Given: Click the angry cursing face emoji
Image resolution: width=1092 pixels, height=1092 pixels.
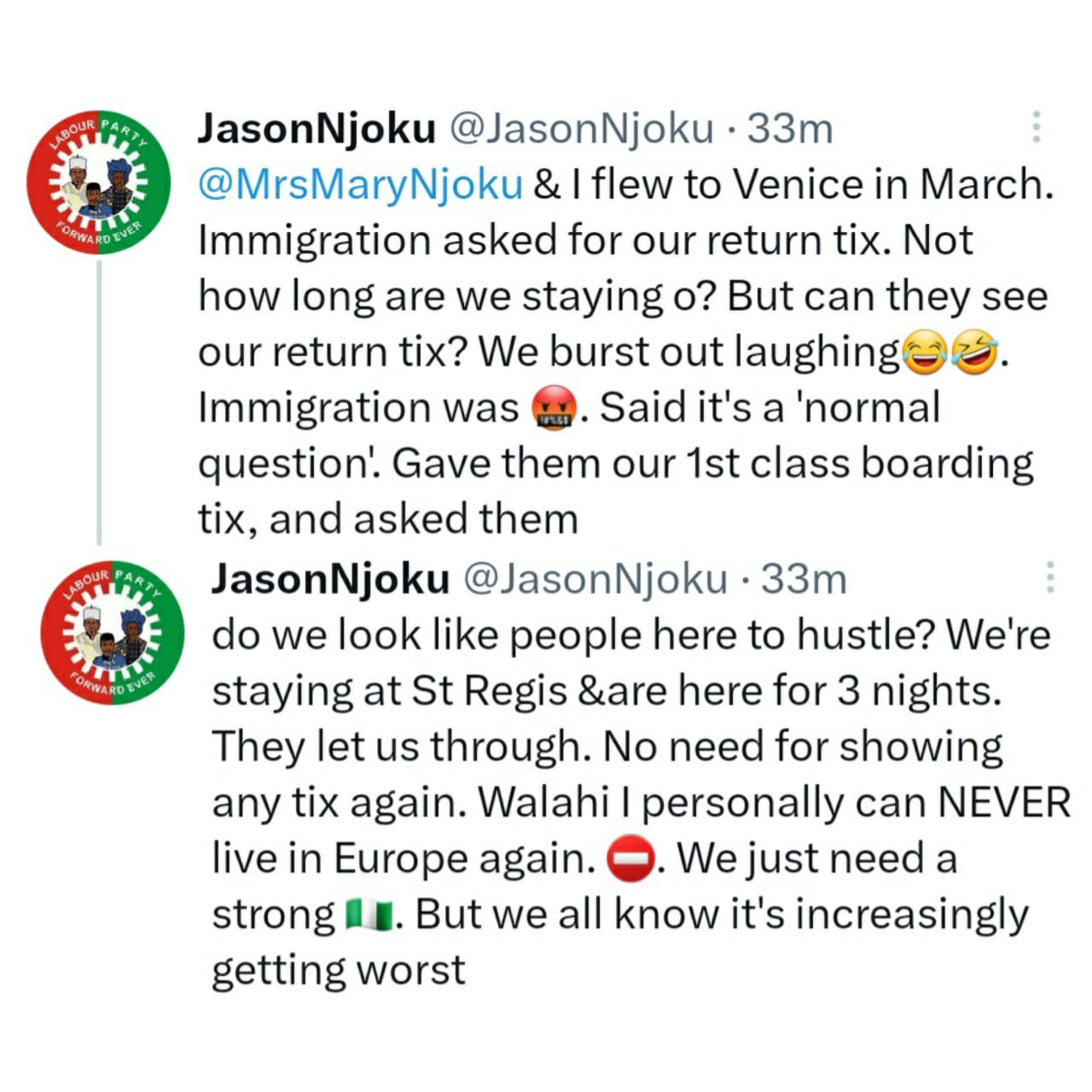Looking at the screenshot, I should (555, 408).
